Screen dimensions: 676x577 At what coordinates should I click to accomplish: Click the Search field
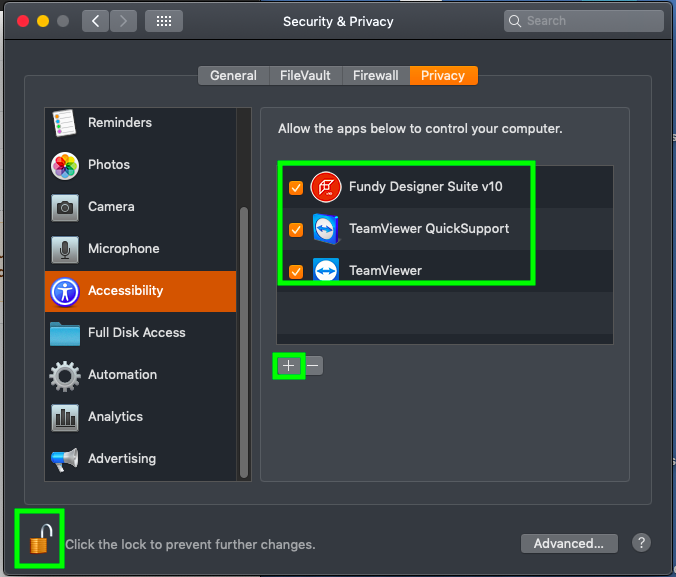click(584, 21)
